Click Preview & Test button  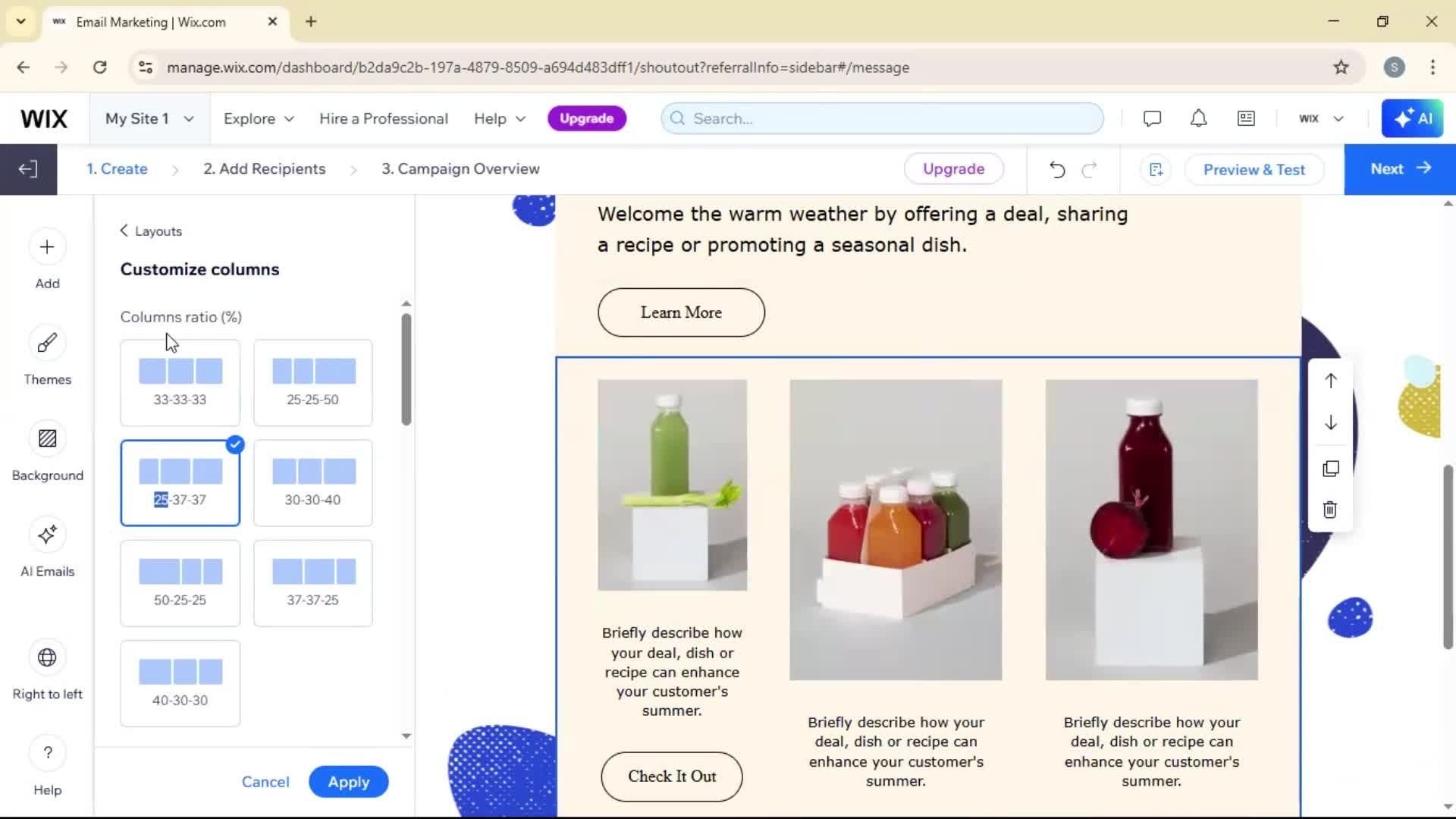1254,170
